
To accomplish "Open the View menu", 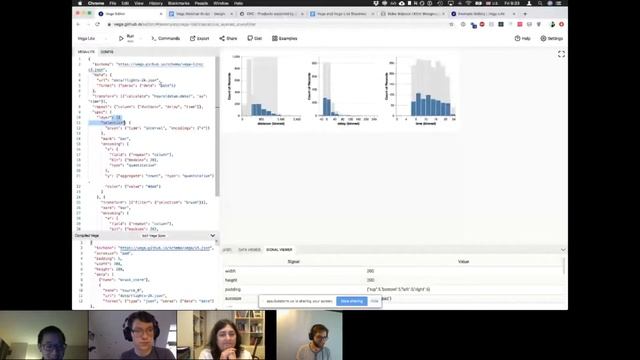I will 139,3.
